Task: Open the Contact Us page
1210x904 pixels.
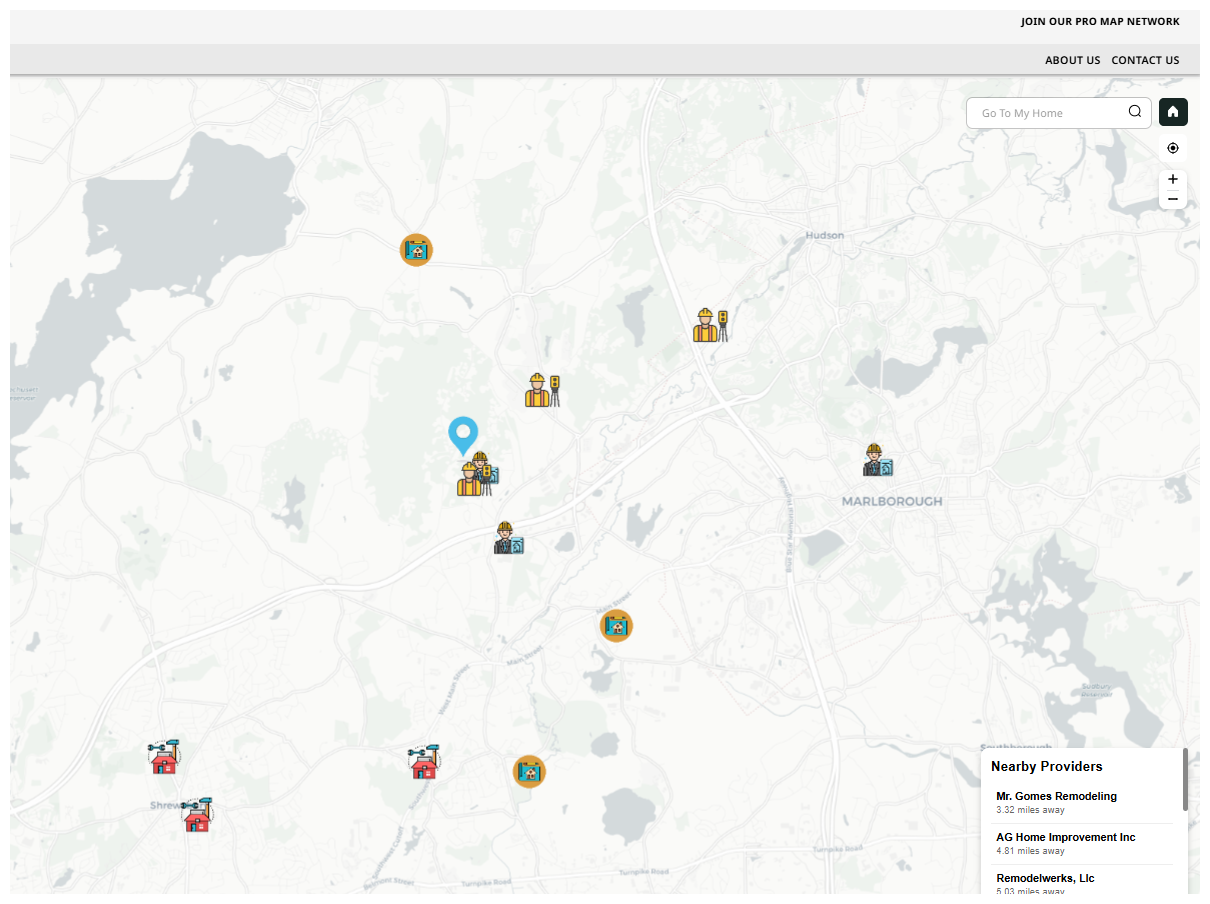Action: coord(1145,60)
